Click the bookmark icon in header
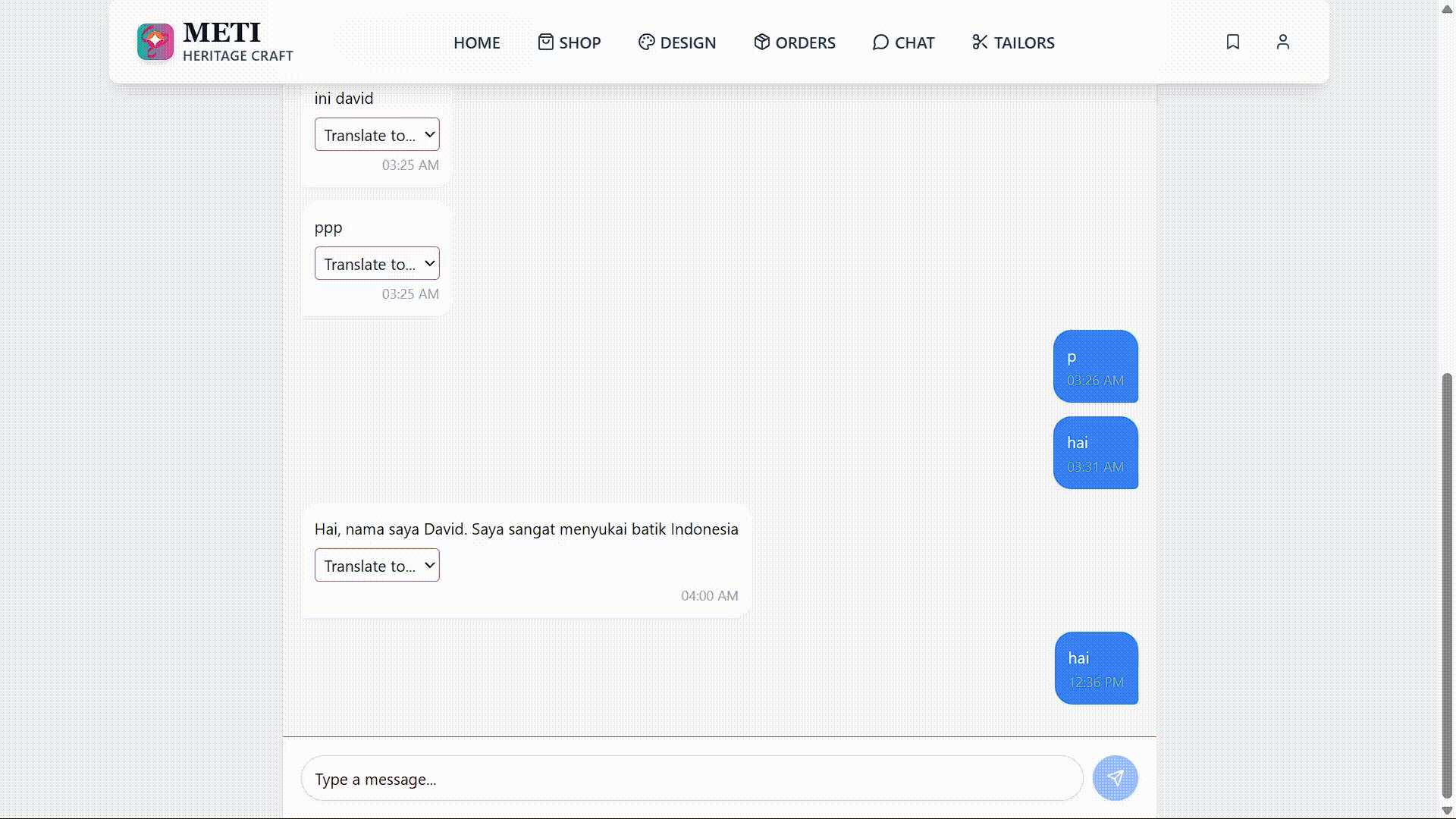Screen dimensions: 1456x819 pyautogui.click(x=1233, y=42)
